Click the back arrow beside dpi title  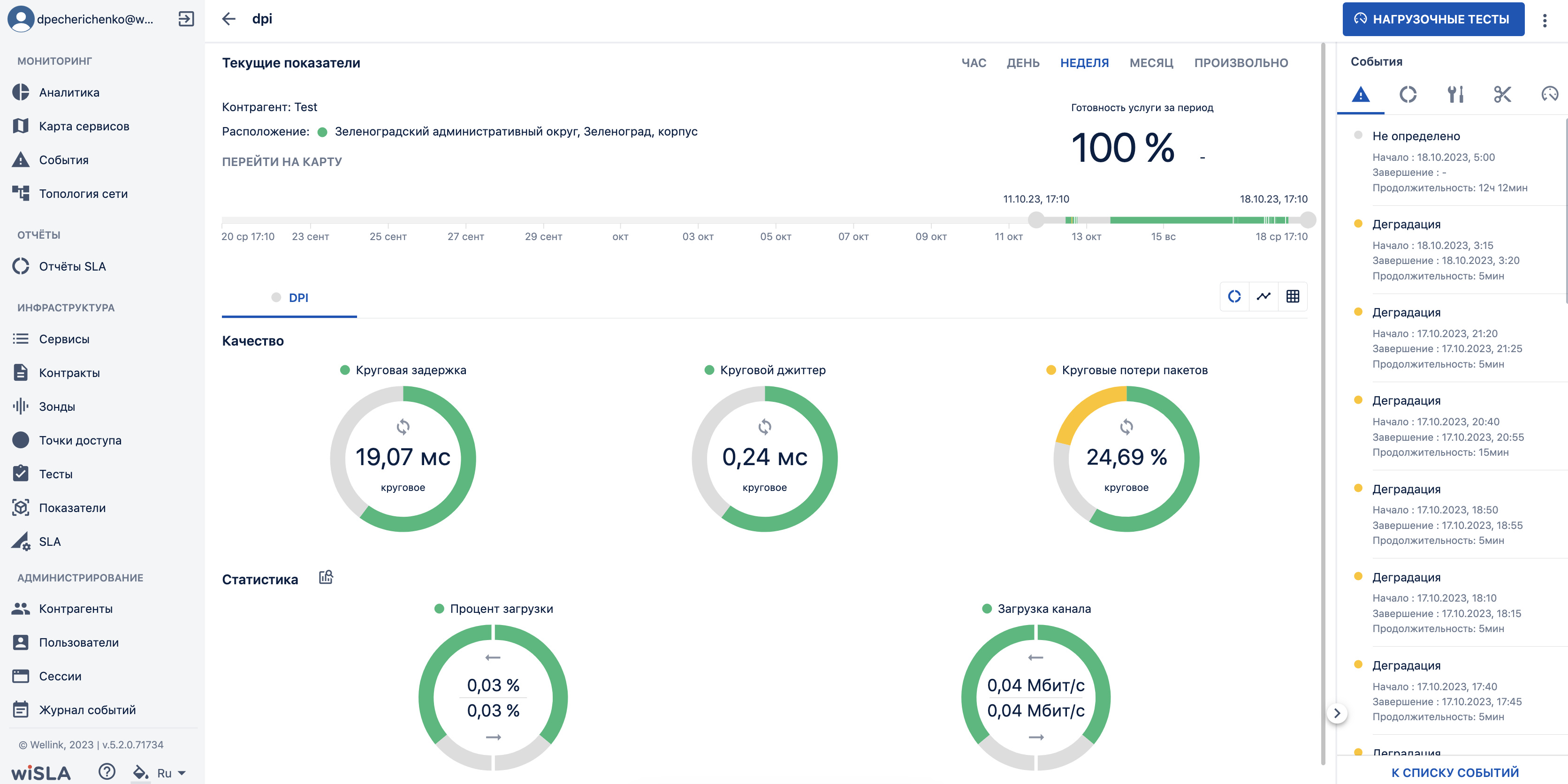tap(229, 19)
